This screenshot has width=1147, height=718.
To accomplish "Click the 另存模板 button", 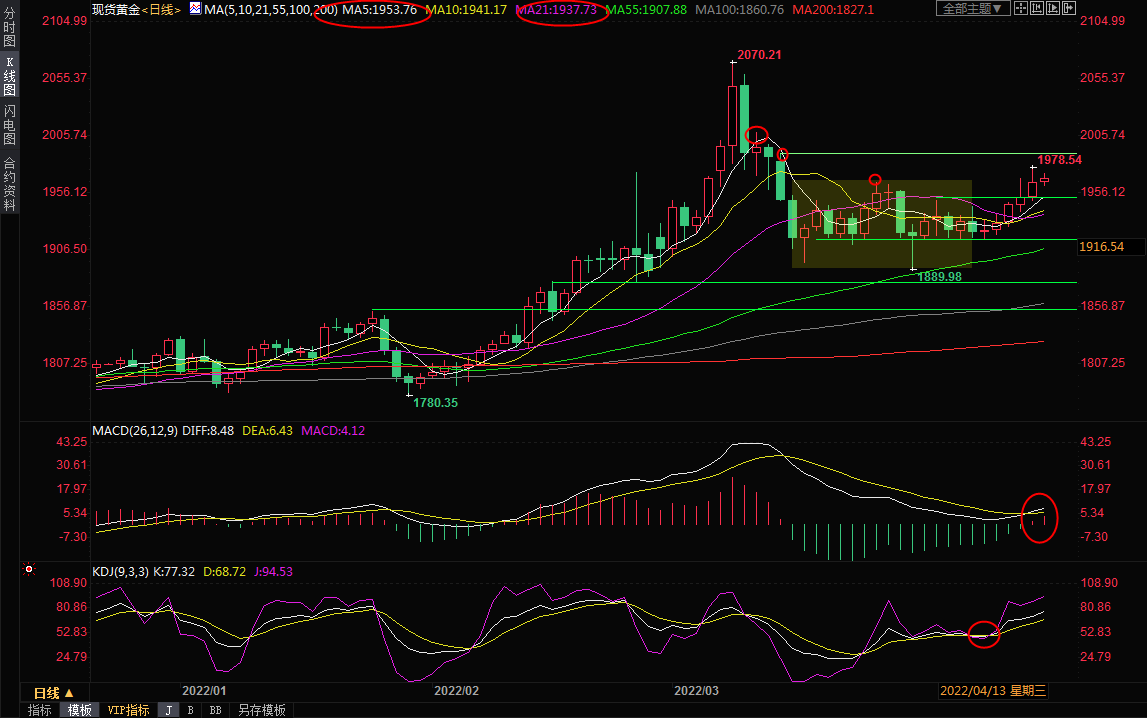I will point(260,710).
